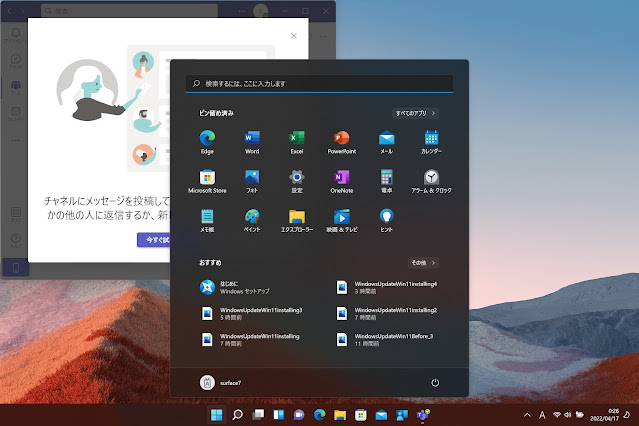Click the IME input mode A indicator
Viewport: 639px width, 426px height.
542,415
